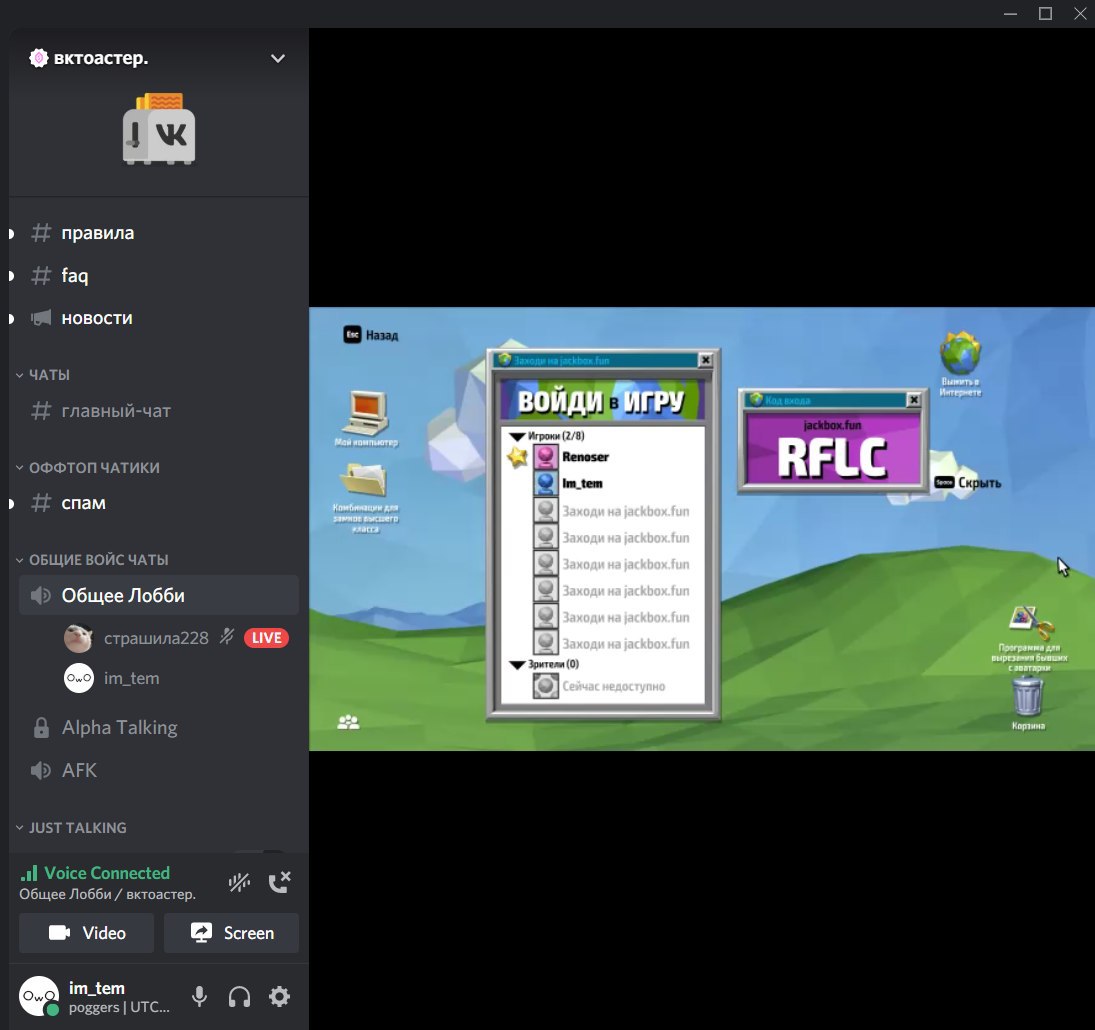Select im_tem in the voice channel list
1095x1030 pixels.
131,678
